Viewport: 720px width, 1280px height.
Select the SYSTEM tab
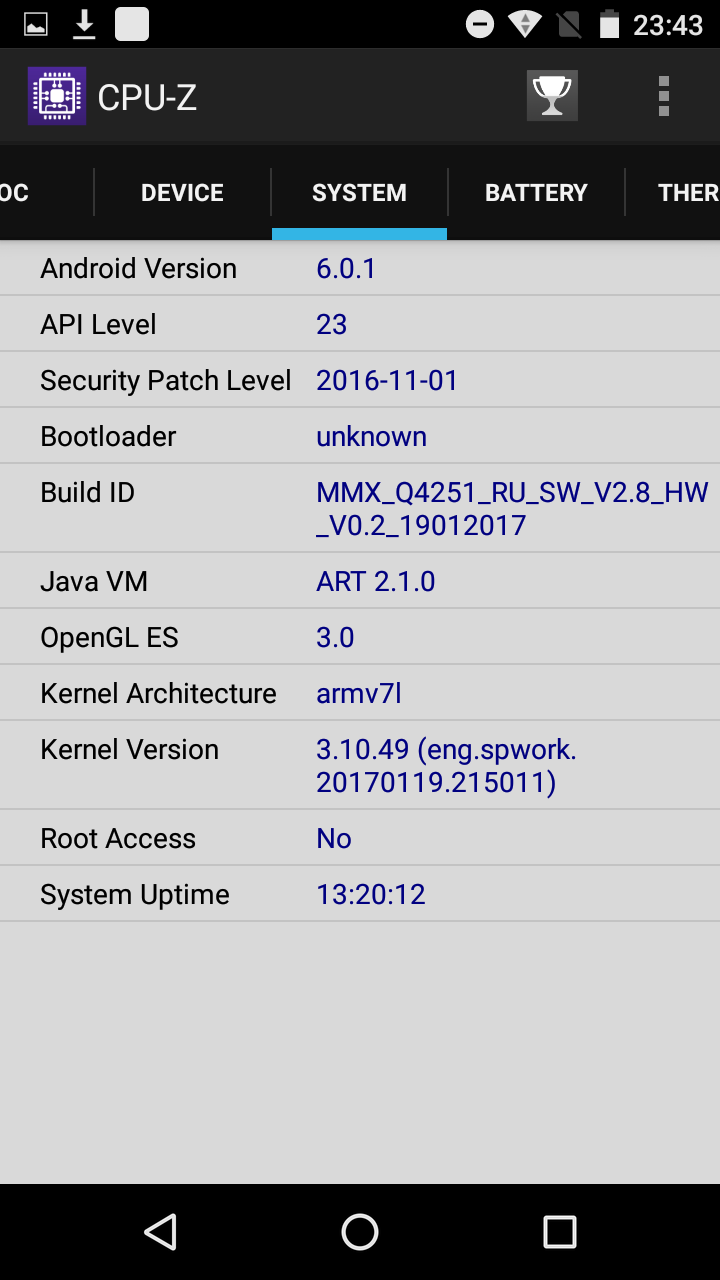pos(359,193)
